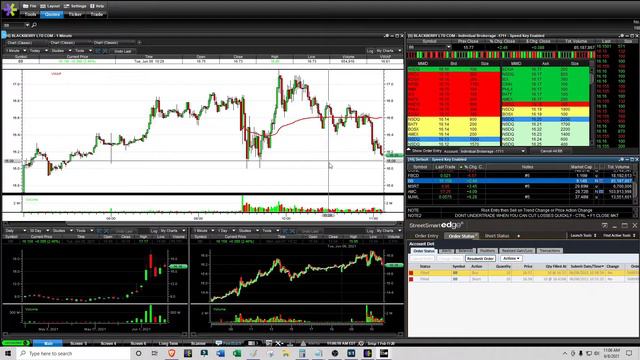
Task: Click the Windows taskbar search box
Action: click(73, 353)
